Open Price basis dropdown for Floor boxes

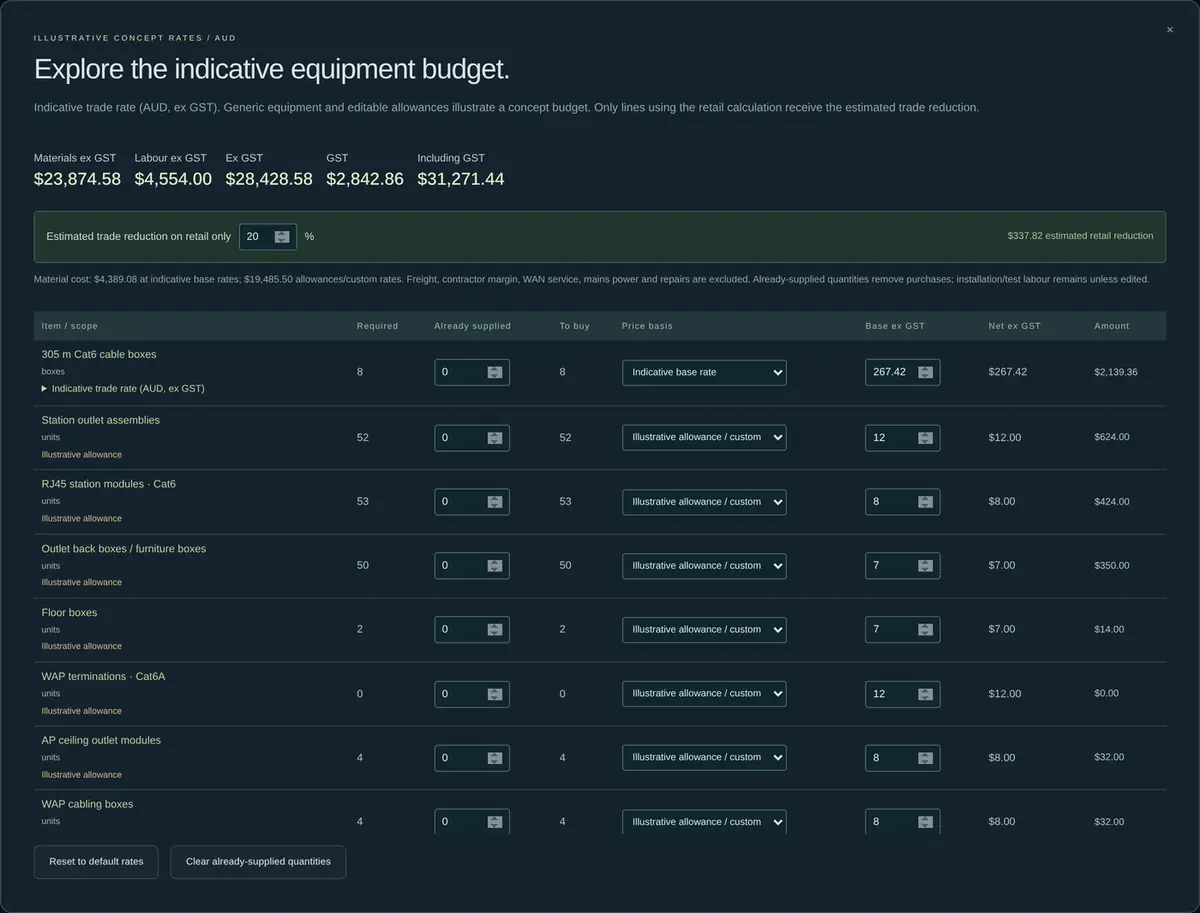tap(704, 629)
